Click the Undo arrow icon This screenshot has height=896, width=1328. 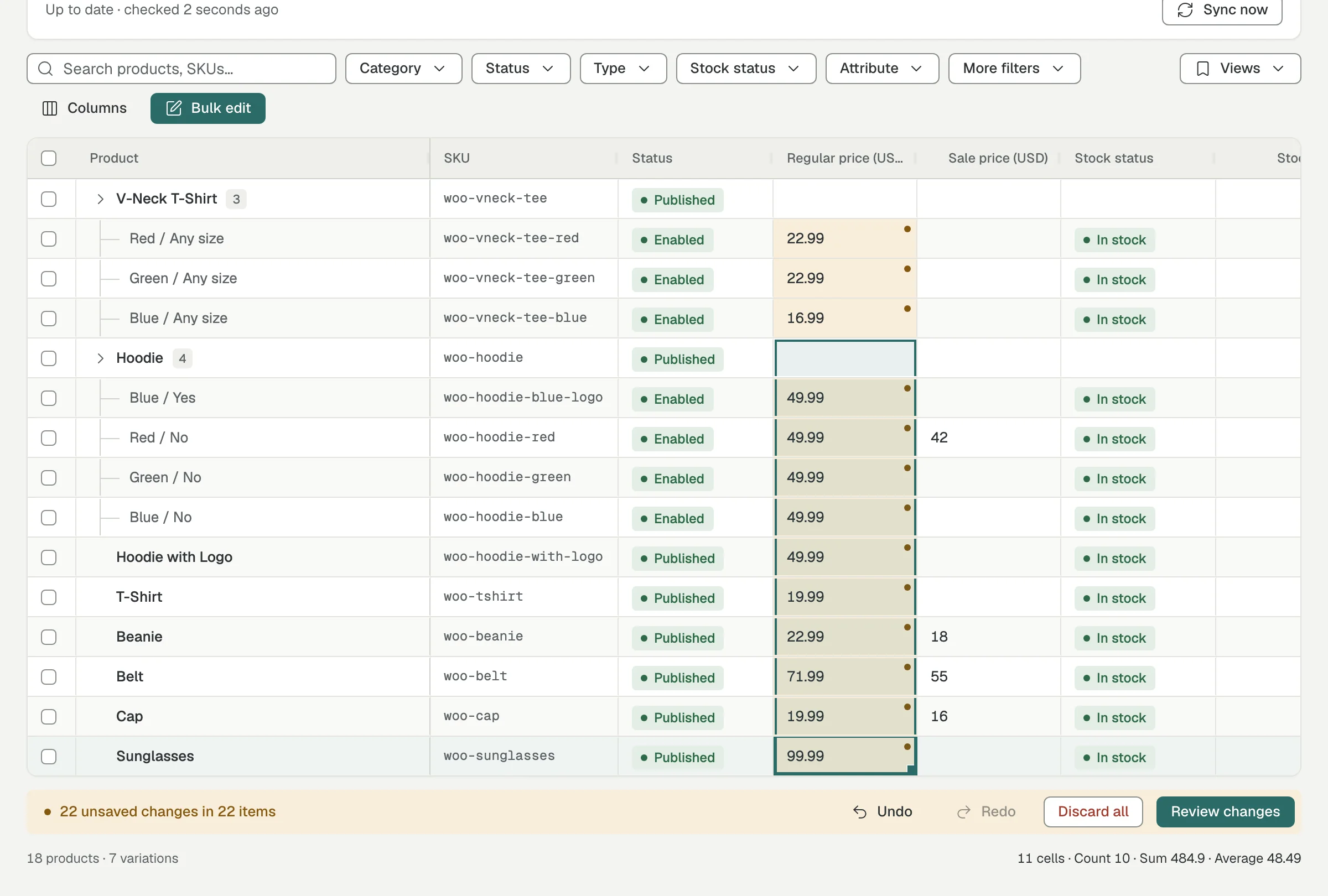point(859,811)
